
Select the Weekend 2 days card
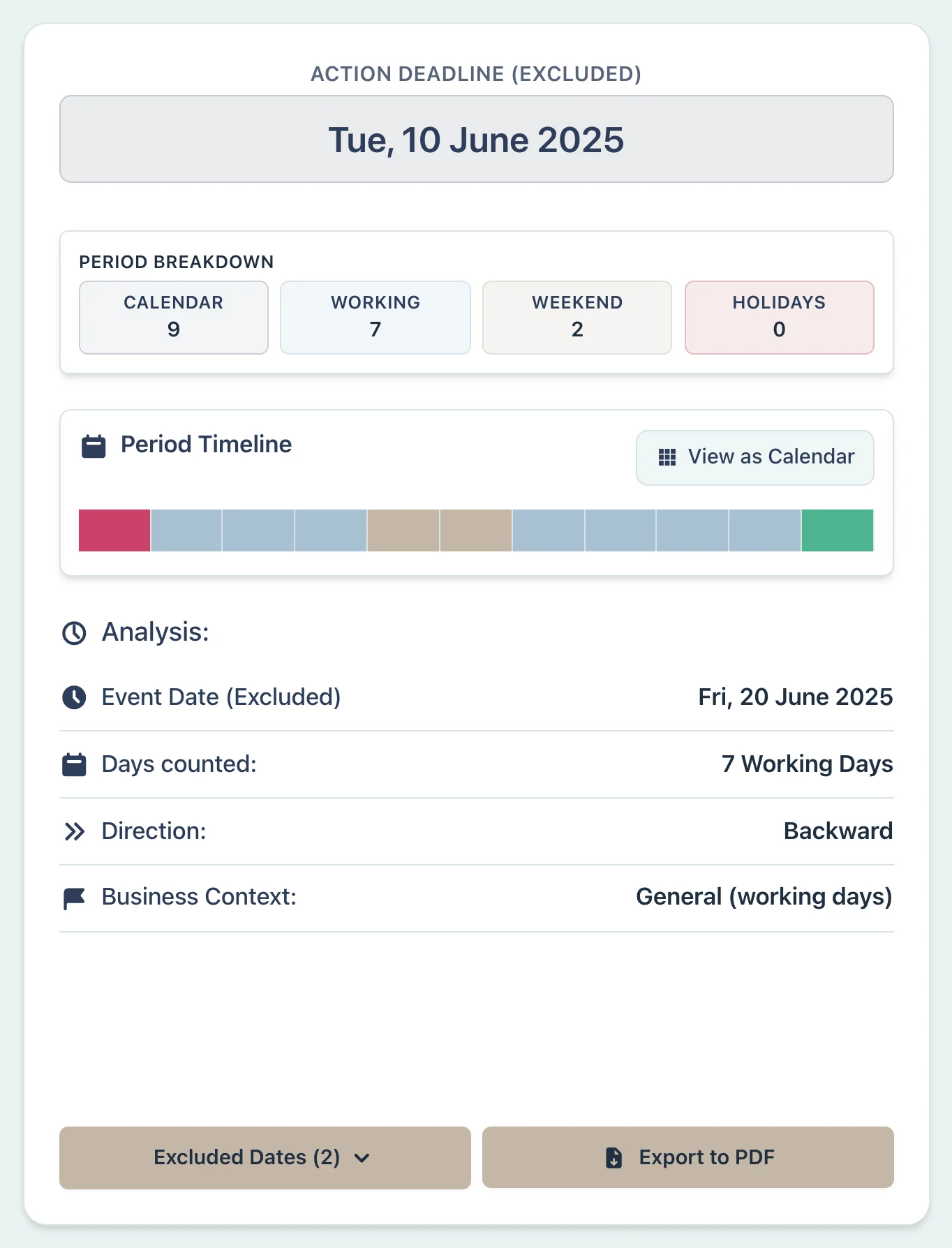(577, 318)
